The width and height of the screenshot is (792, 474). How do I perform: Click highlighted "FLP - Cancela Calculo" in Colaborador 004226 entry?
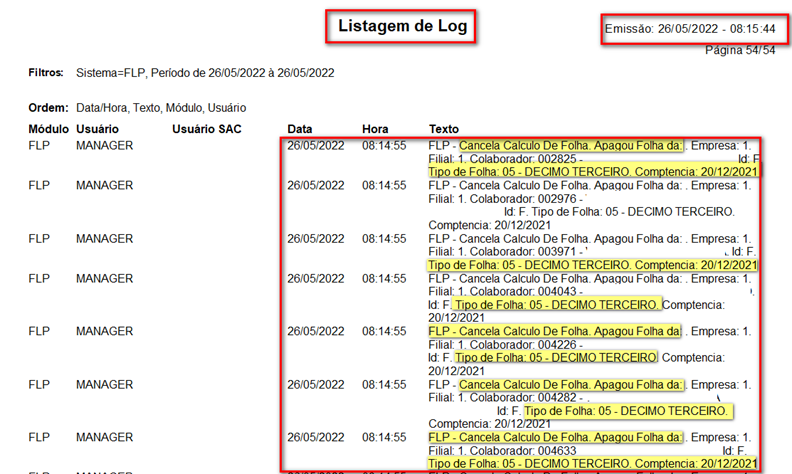pyautogui.click(x=555, y=331)
